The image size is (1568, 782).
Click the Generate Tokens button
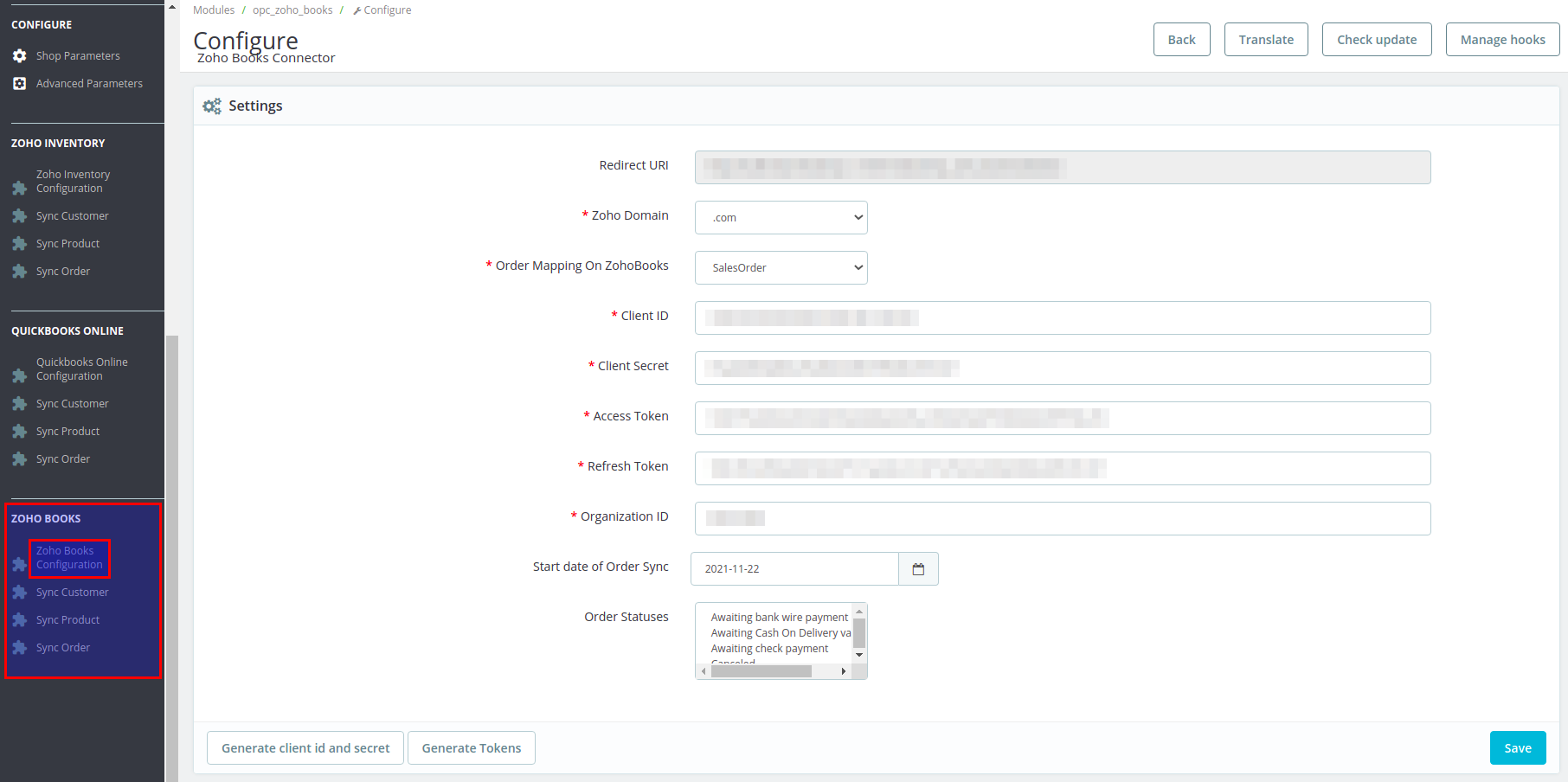[x=472, y=748]
